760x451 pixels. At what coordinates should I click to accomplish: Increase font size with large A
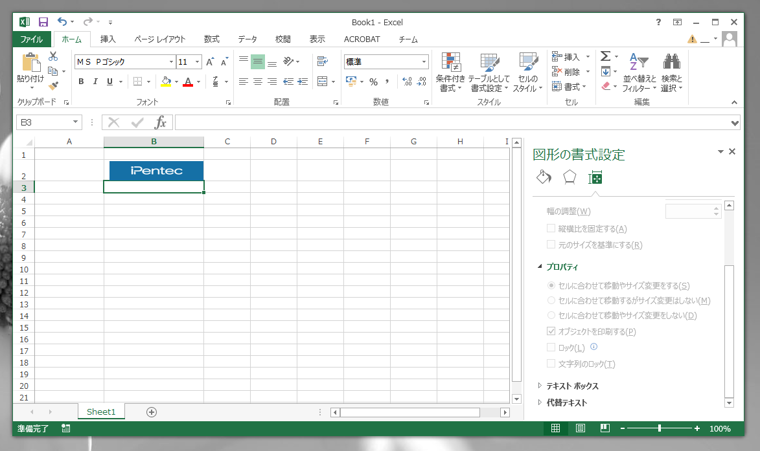(210, 62)
